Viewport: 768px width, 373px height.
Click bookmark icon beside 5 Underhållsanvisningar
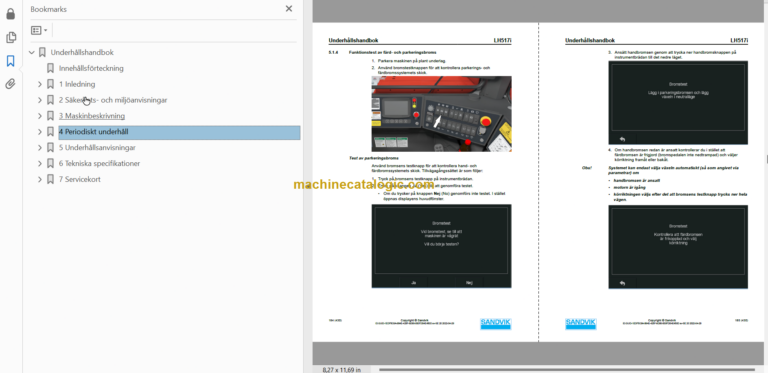50,147
